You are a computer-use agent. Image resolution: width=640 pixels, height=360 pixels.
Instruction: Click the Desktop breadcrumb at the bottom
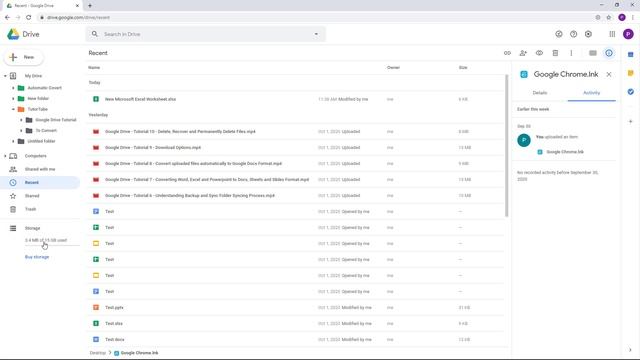pos(98,353)
